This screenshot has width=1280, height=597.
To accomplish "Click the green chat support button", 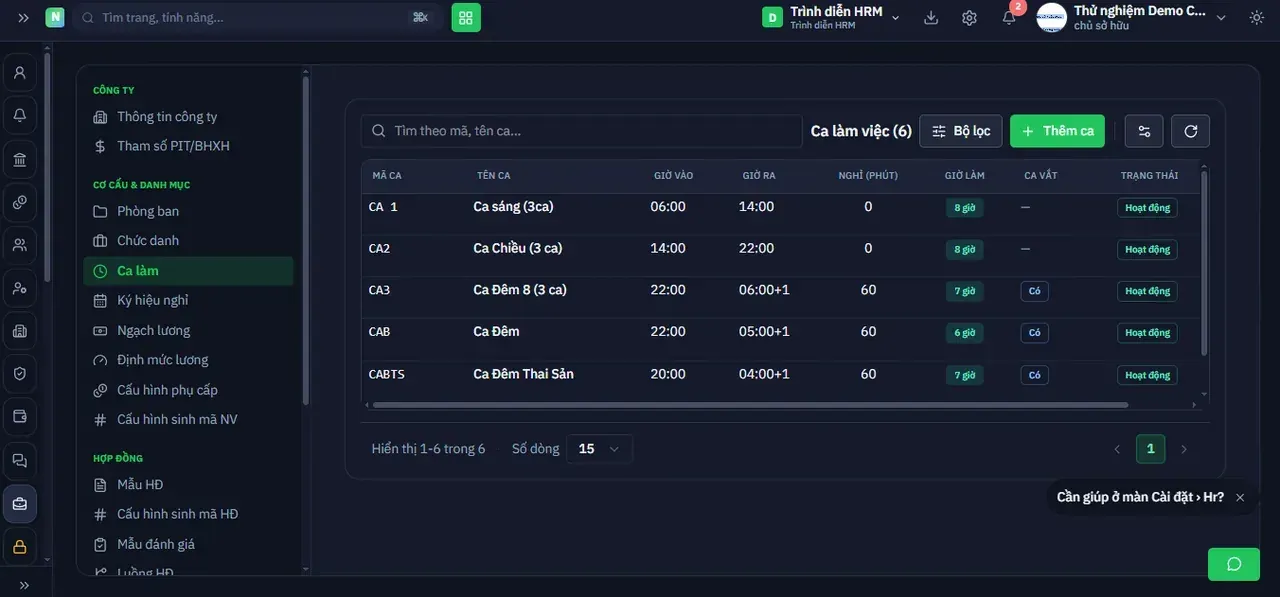I will (x=1234, y=564).
